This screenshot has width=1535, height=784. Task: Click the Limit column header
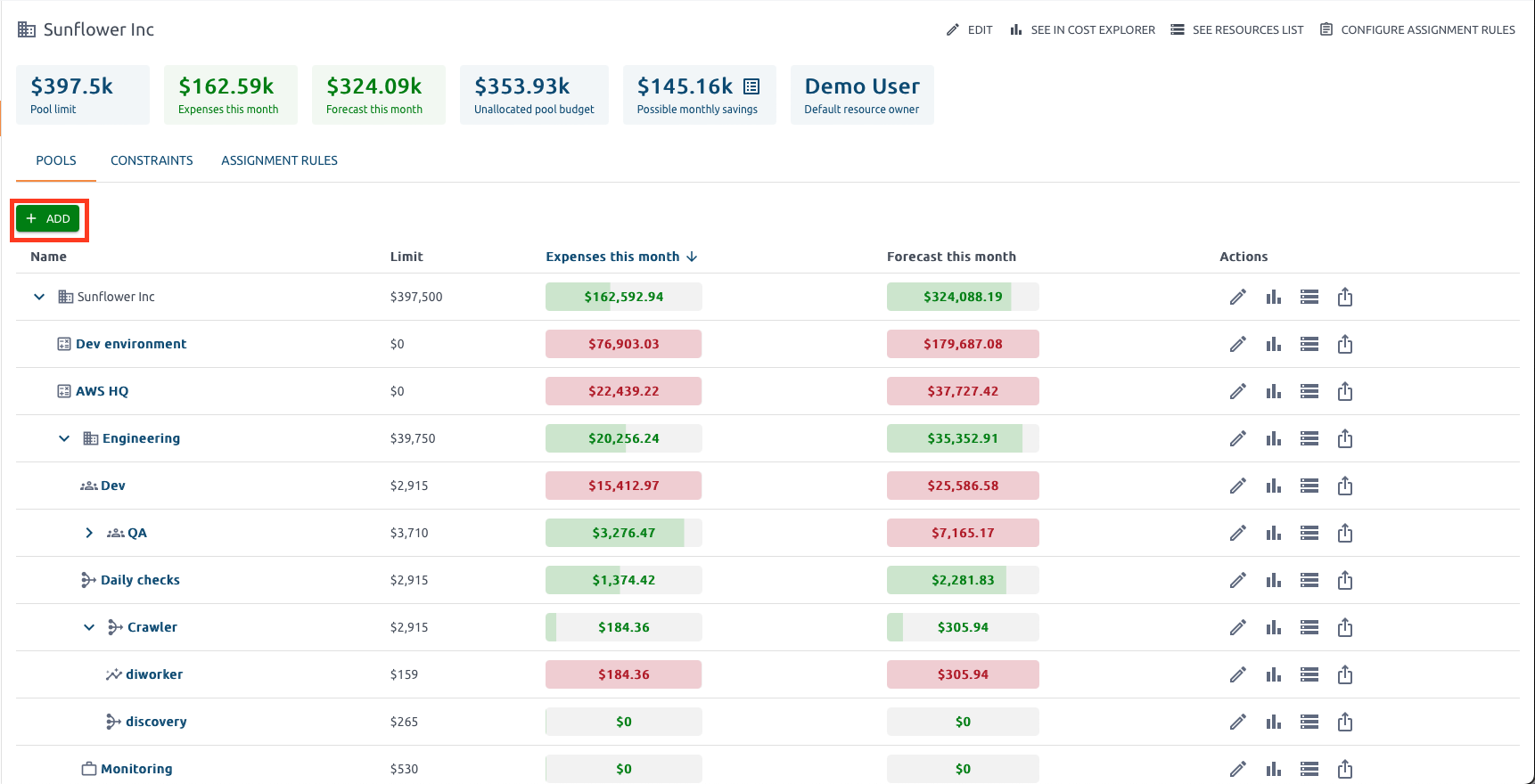406,257
